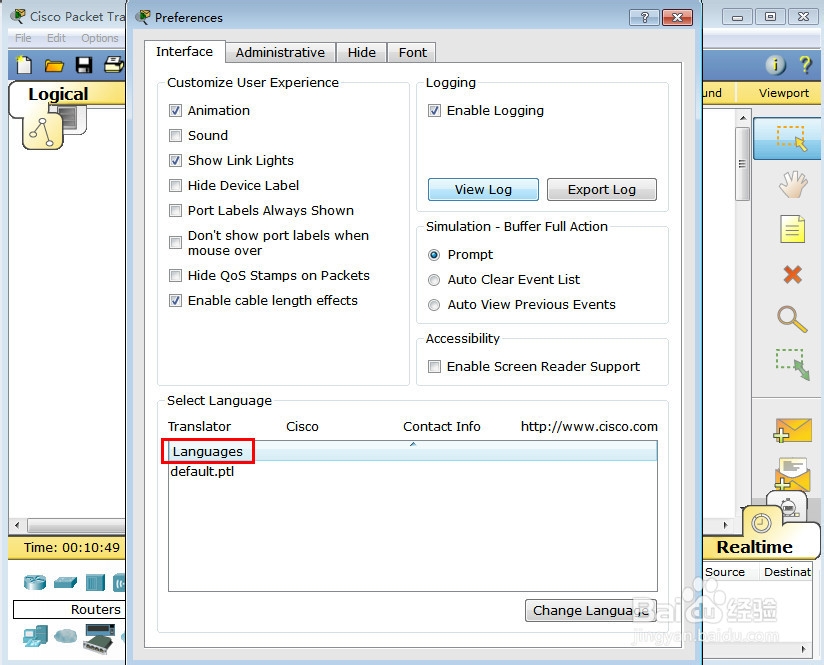Click the tools panel scroll up arrow
824x665 pixels.
coord(743,118)
